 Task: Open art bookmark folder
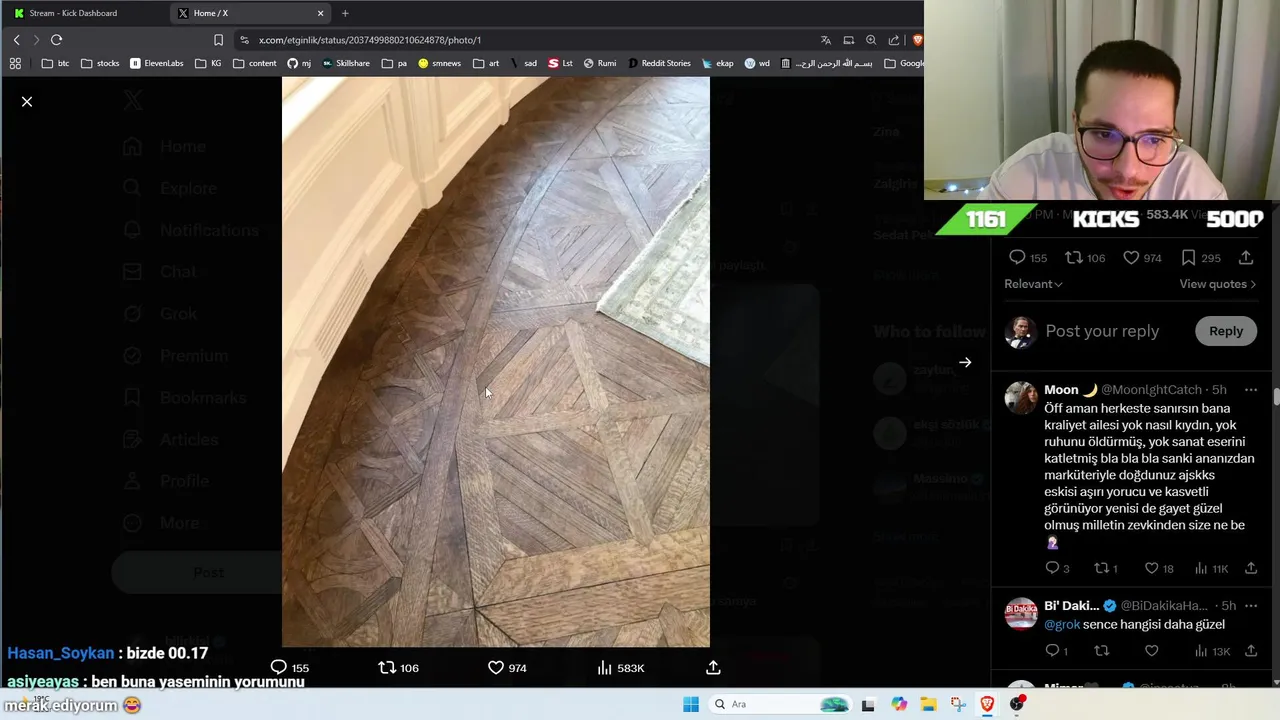coord(486,63)
